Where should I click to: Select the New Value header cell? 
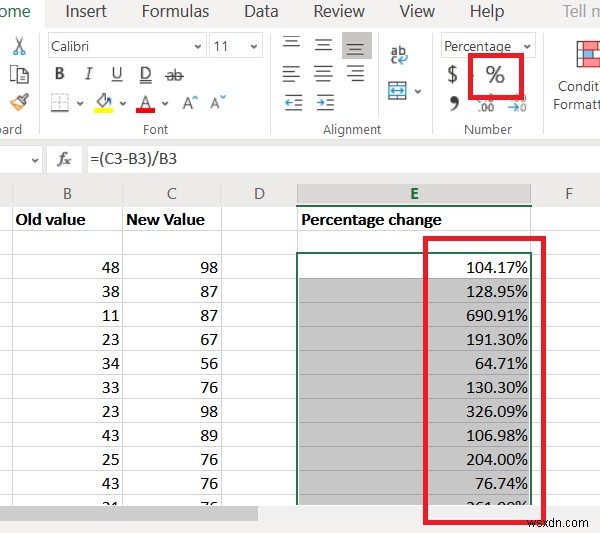[172, 219]
